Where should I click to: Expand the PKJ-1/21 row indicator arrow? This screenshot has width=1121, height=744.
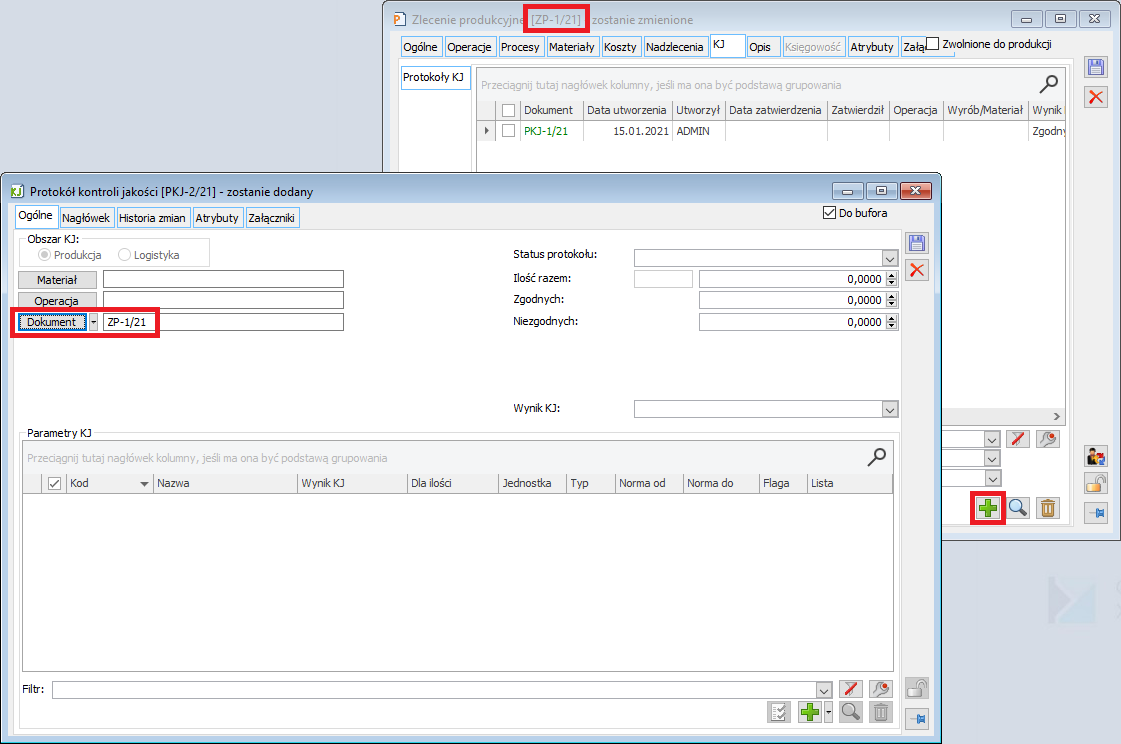point(486,131)
